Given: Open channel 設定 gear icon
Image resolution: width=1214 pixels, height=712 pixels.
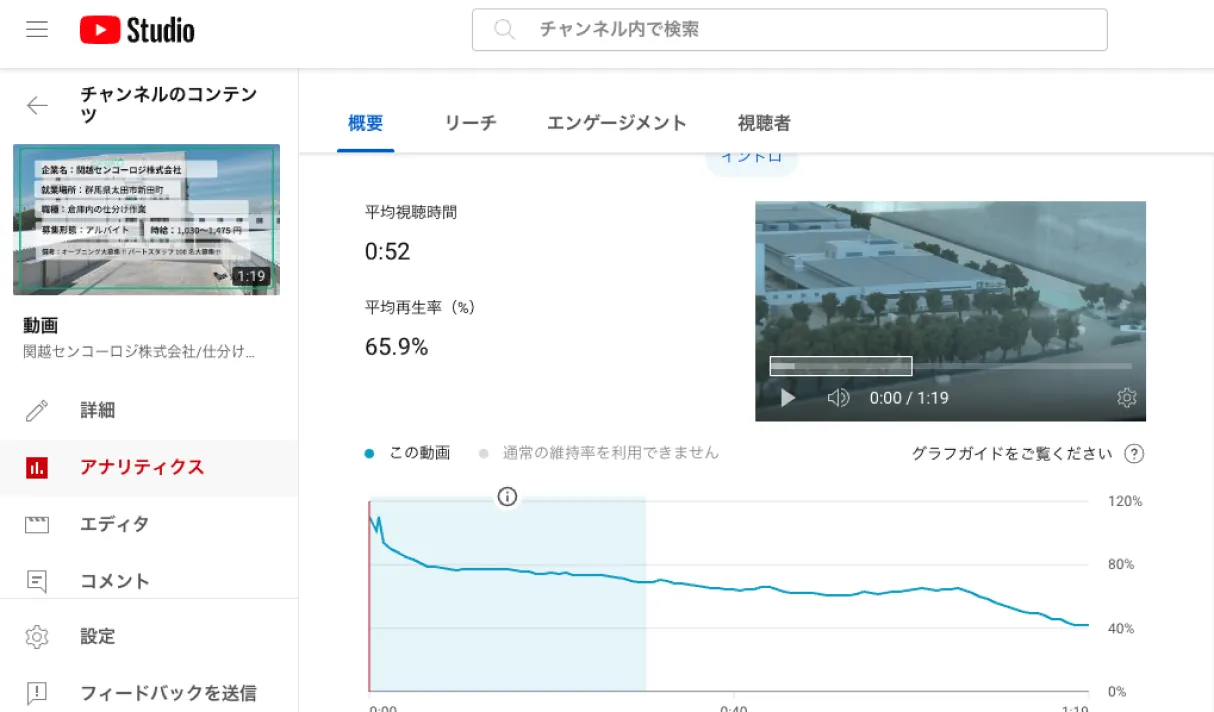Looking at the screenshot, I should pyautogui.click(x=37, y=637).
